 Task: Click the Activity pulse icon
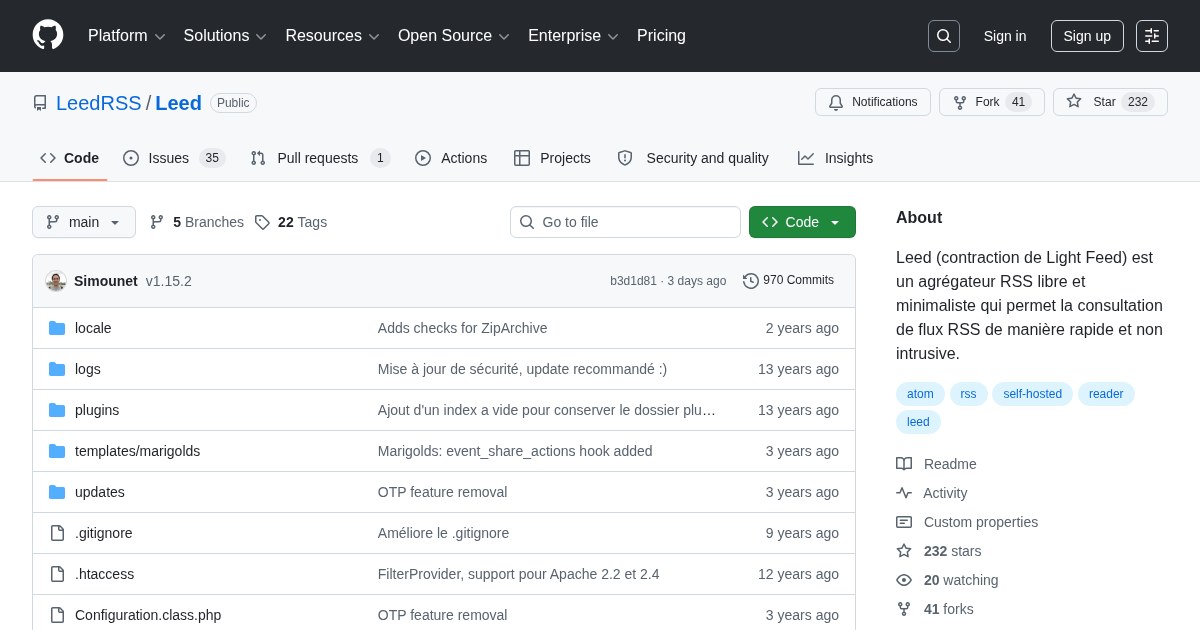coord(904,493)
